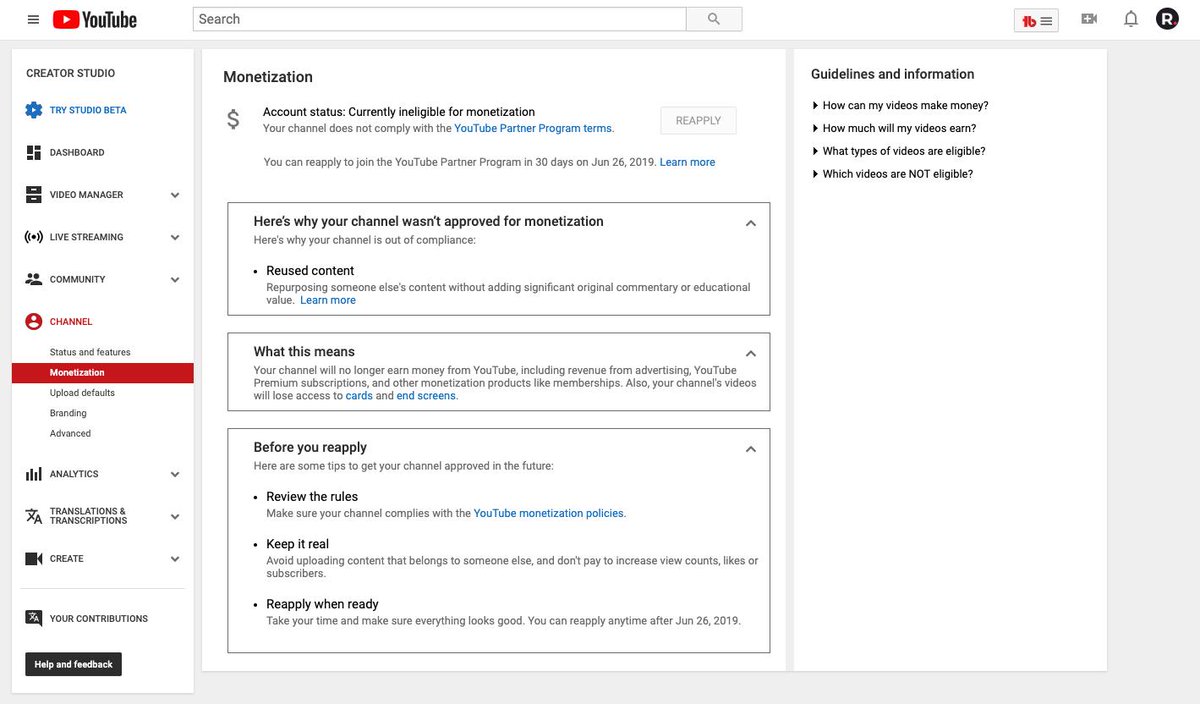Click the Help and feedback button

tap(73, 664)
